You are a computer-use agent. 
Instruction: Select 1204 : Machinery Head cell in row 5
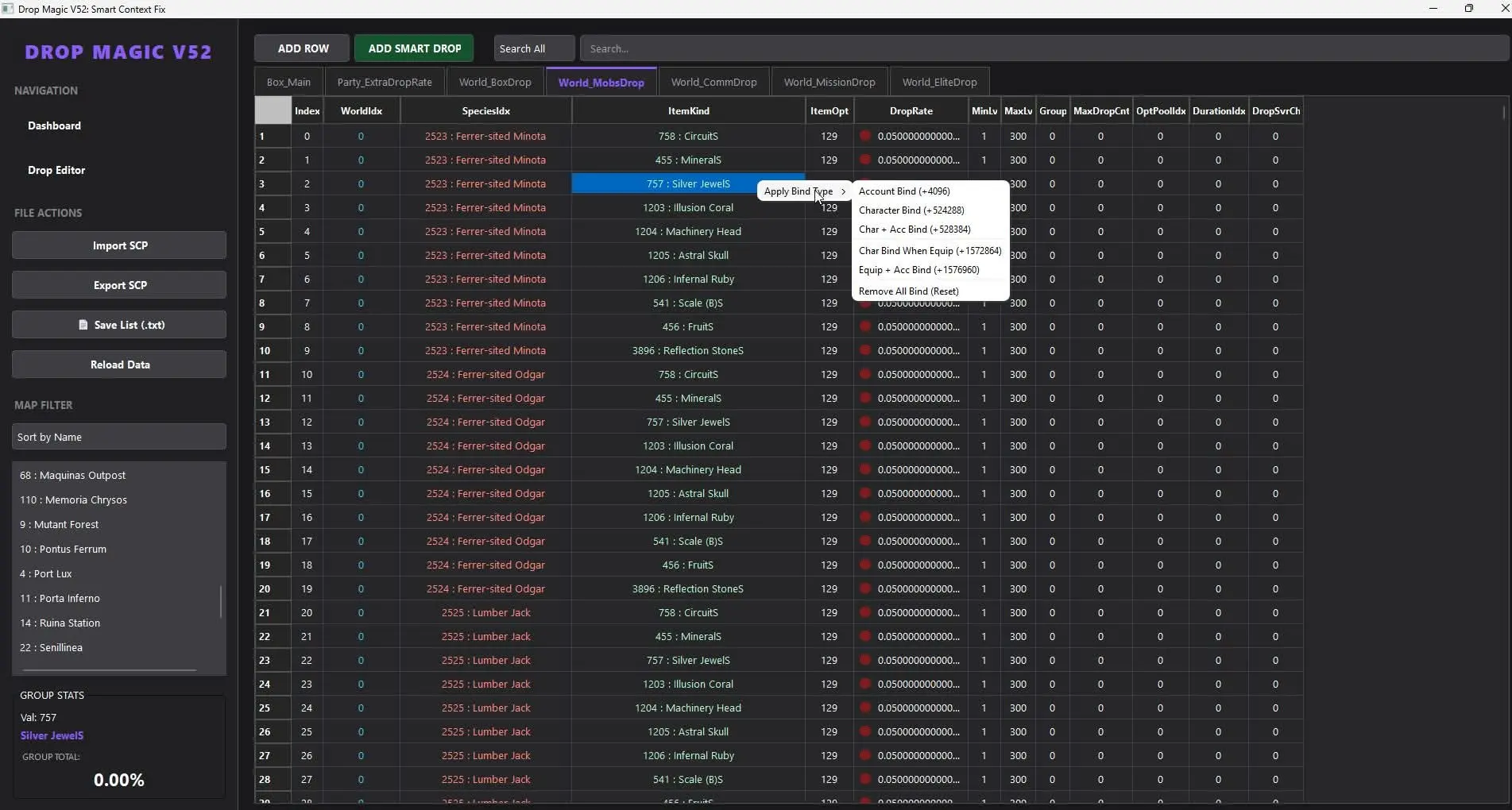(688, 231)
